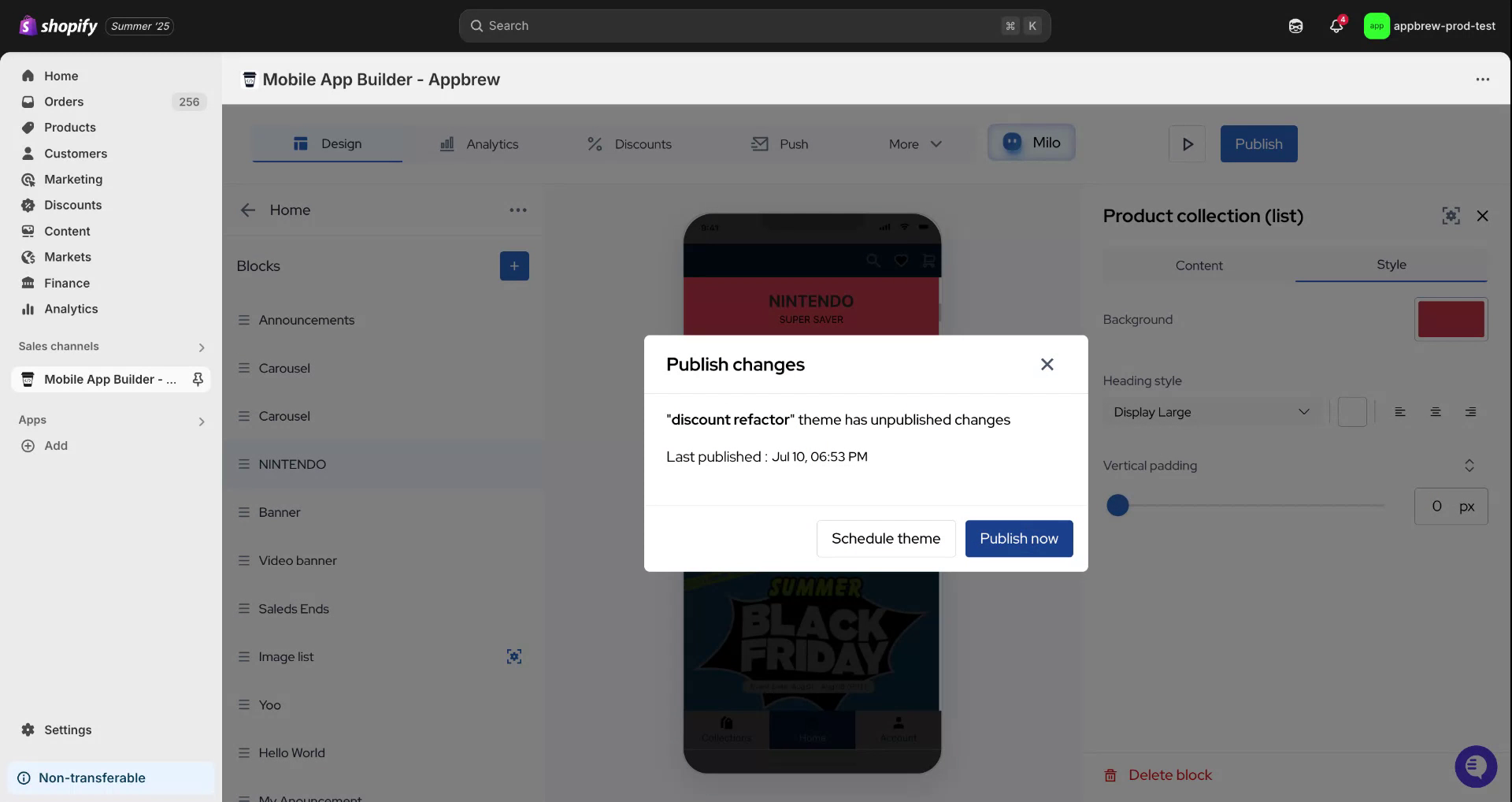Click the preview play button
1512x802 pixels.
point(1187,144)
